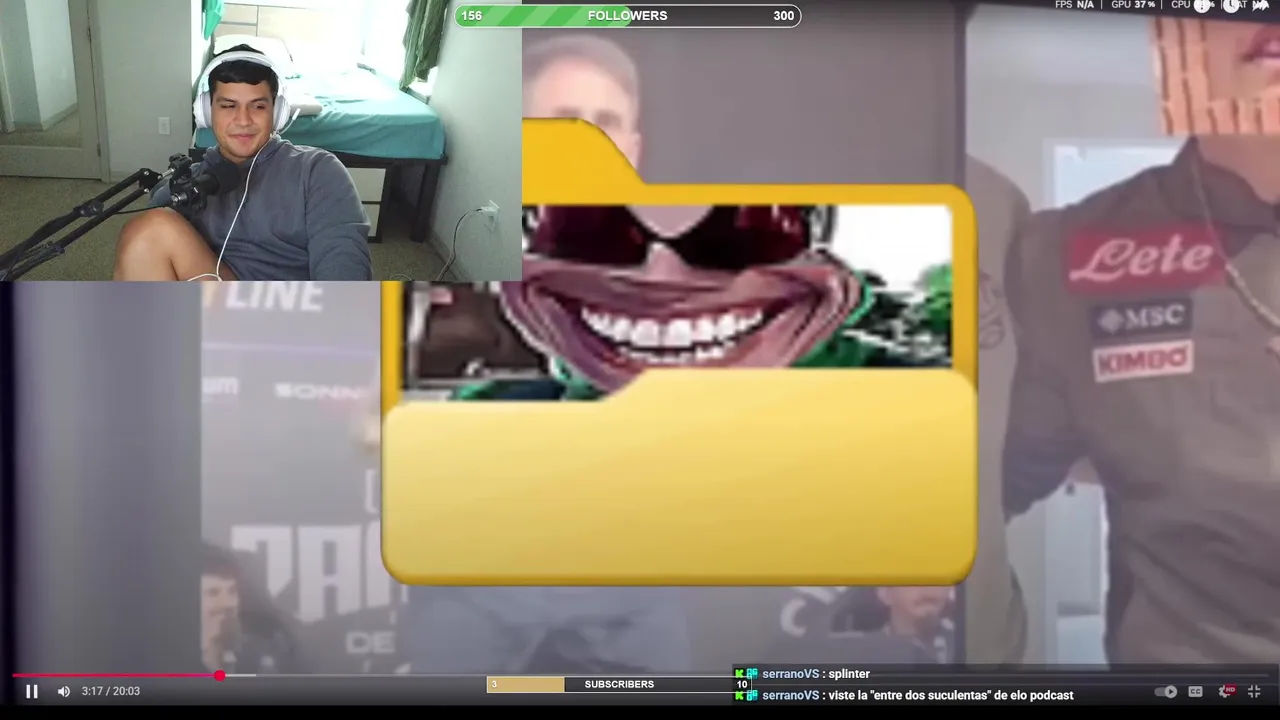Click the chat message mentioning elo podcast

point(904,695)
